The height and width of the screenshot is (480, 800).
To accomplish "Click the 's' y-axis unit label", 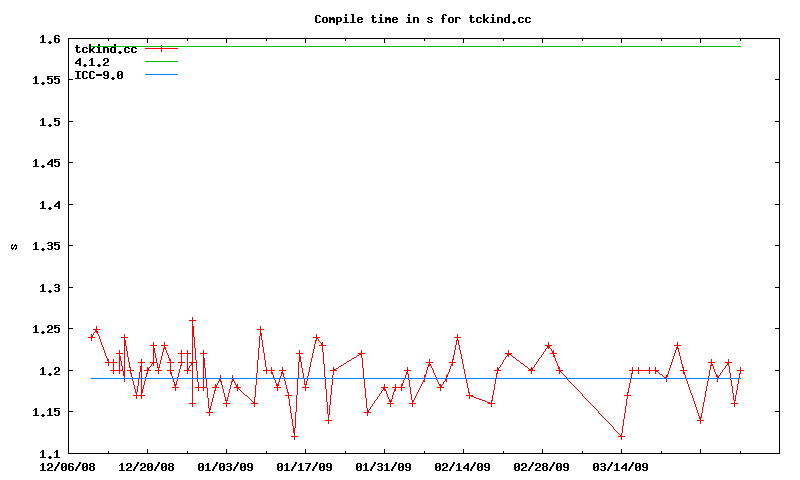I will (13, 246).
